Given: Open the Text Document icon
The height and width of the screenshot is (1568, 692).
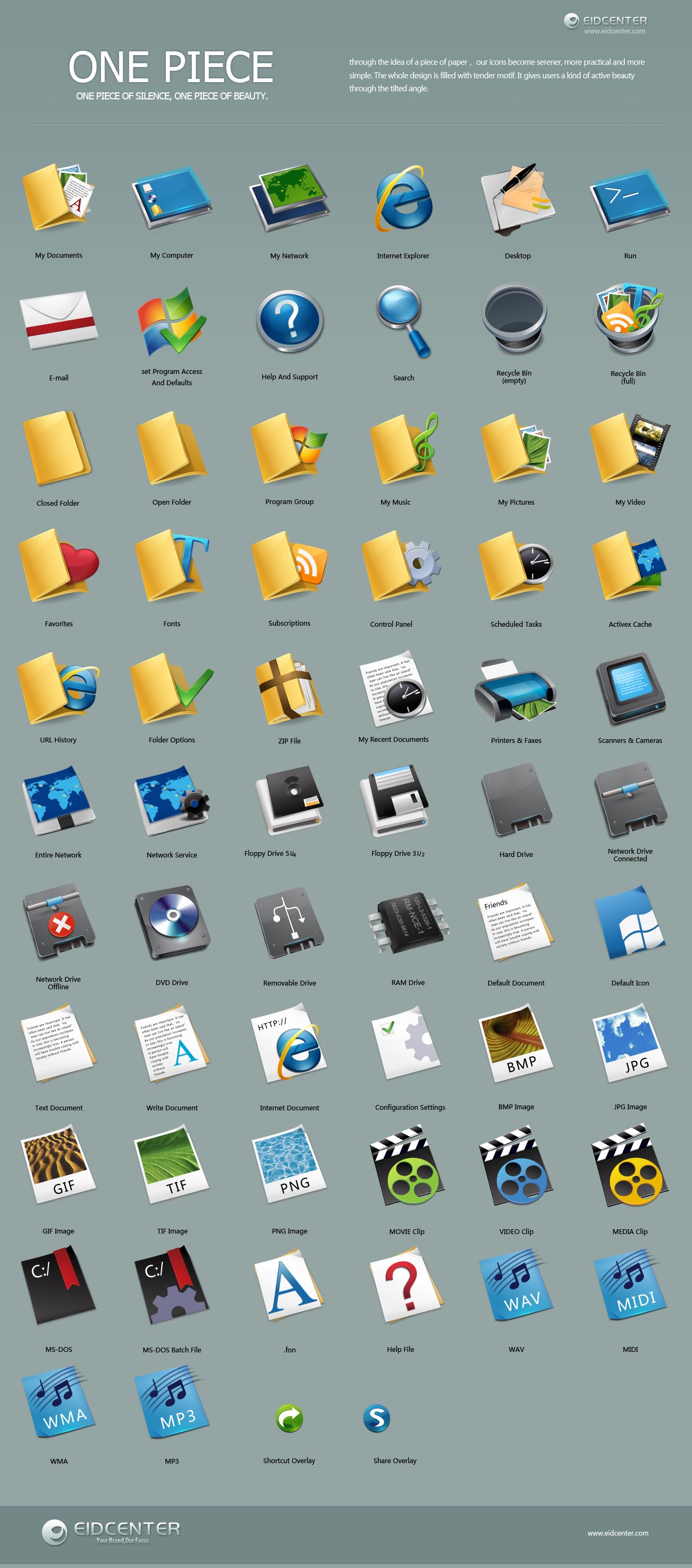Looking at the screenshot, I should pos(58,1044).
